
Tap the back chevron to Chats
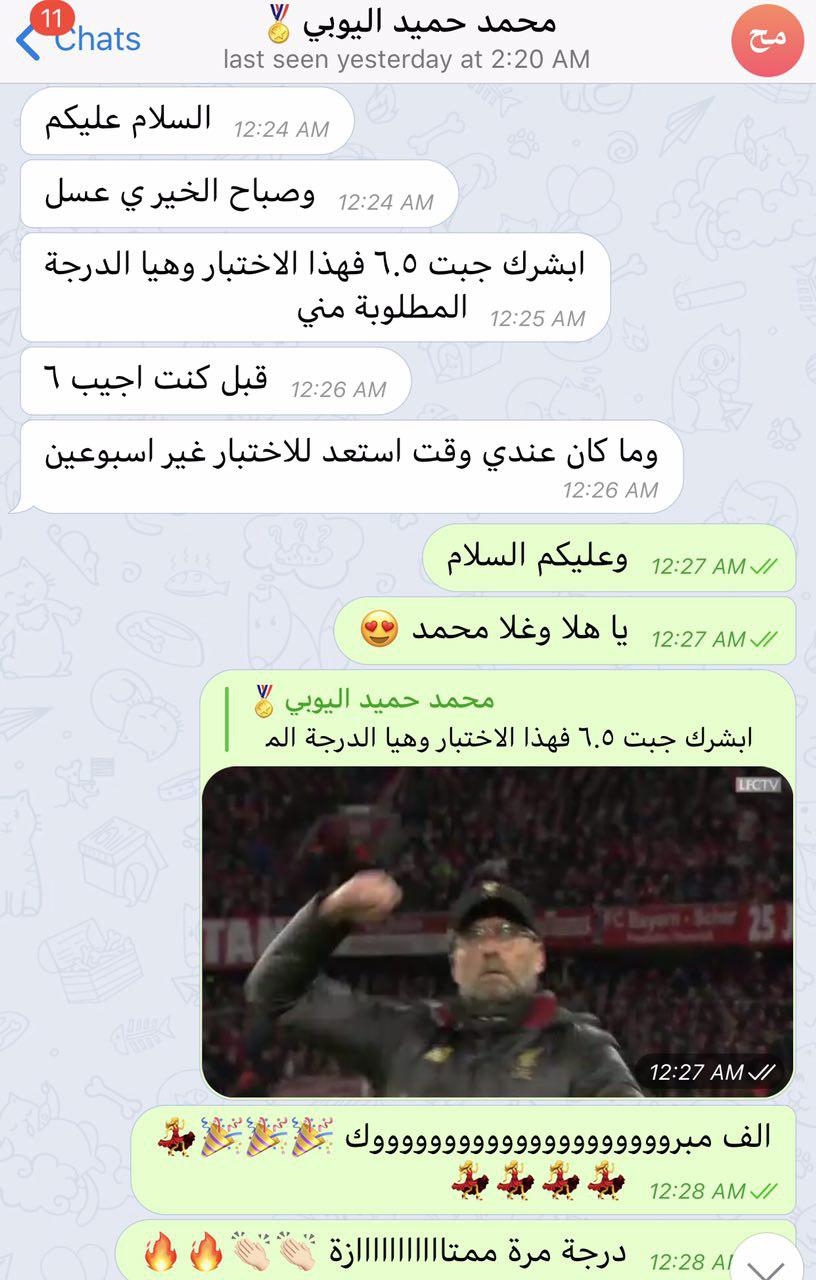(28, 43)
